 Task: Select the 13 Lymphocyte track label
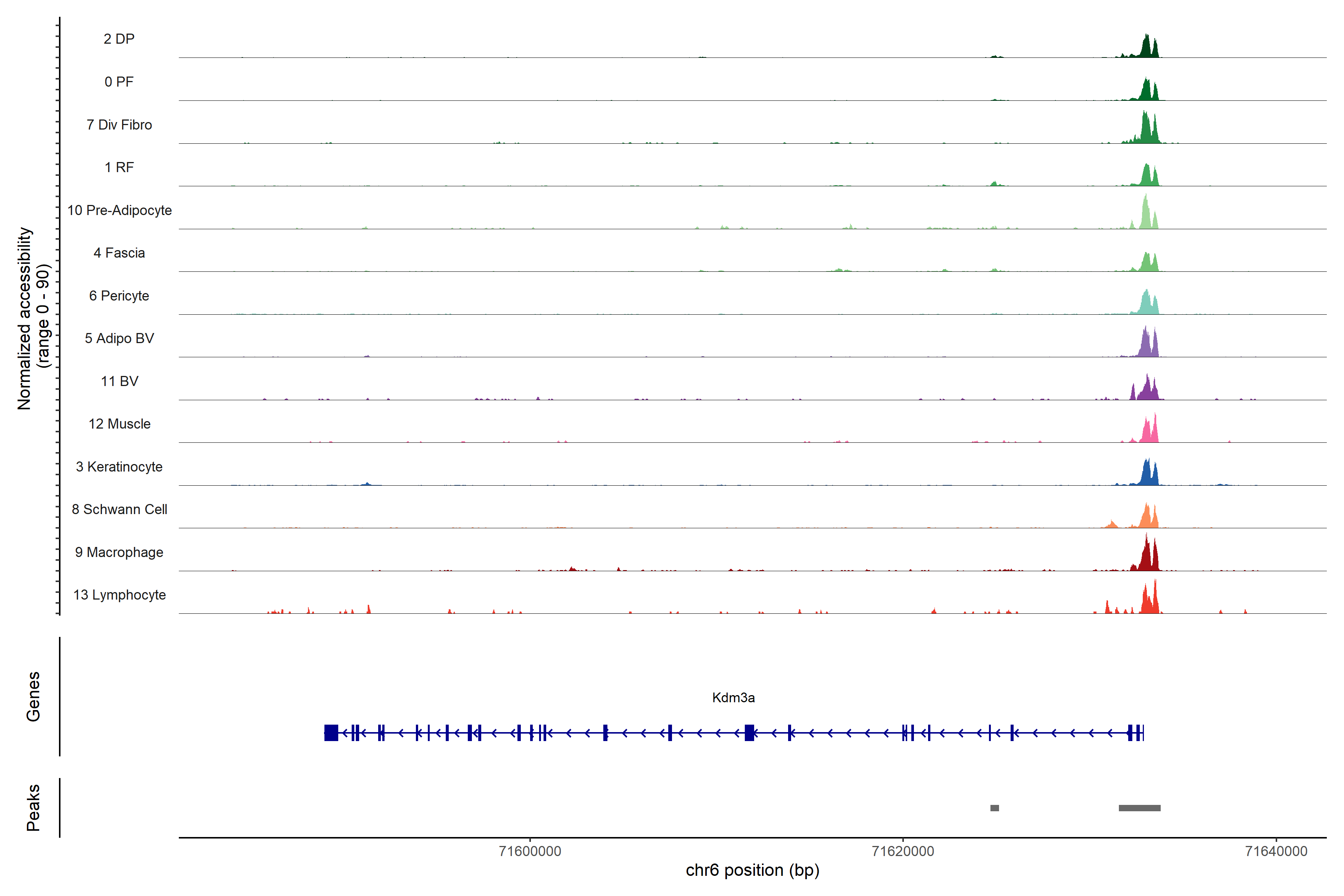pos(119,595)
